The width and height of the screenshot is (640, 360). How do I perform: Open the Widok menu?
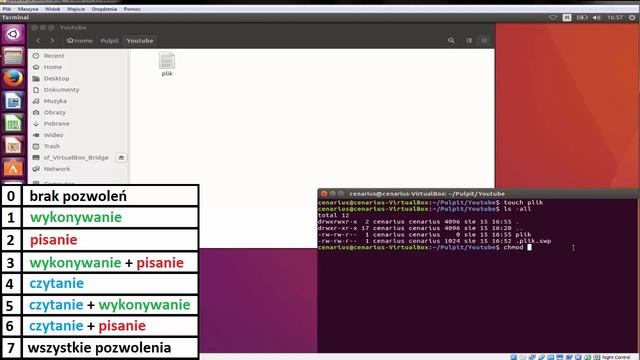pyautogui.click(x=53, y=9)
